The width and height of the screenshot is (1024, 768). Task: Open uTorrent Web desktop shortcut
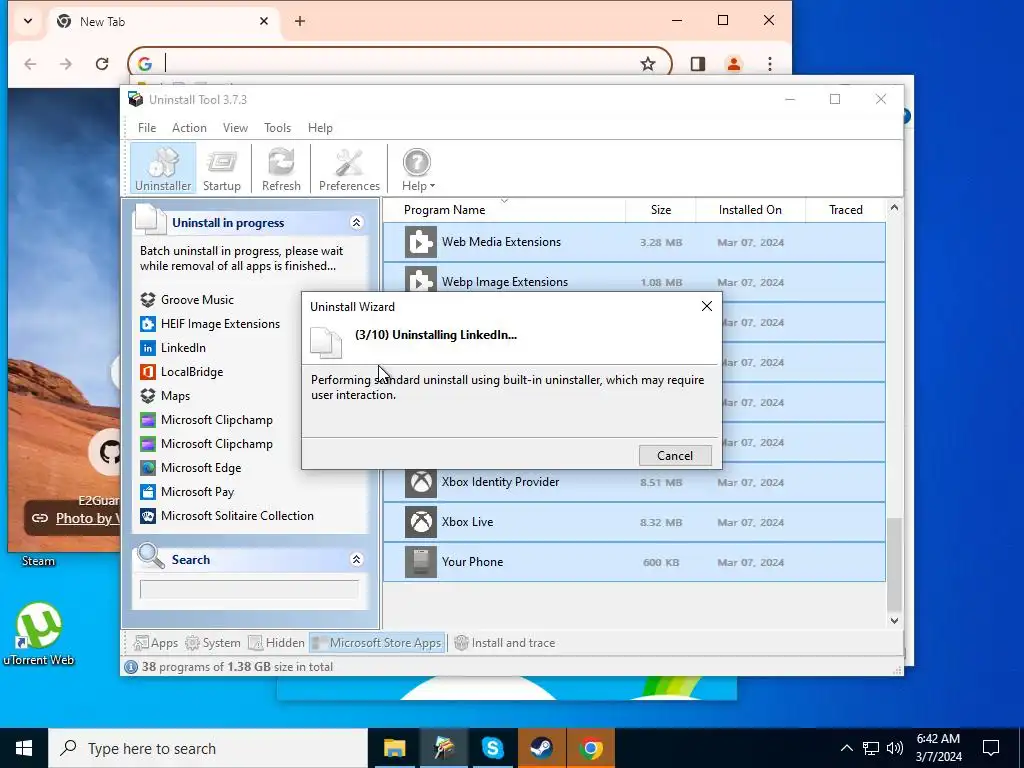[39, 633]
